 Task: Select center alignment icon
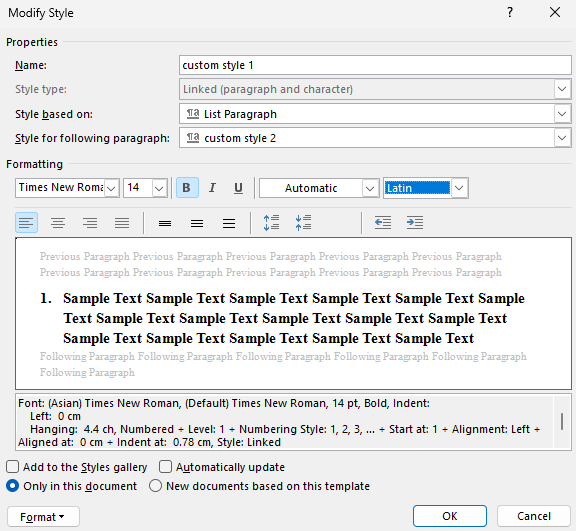pyautogui.click(x=58, y=223)
